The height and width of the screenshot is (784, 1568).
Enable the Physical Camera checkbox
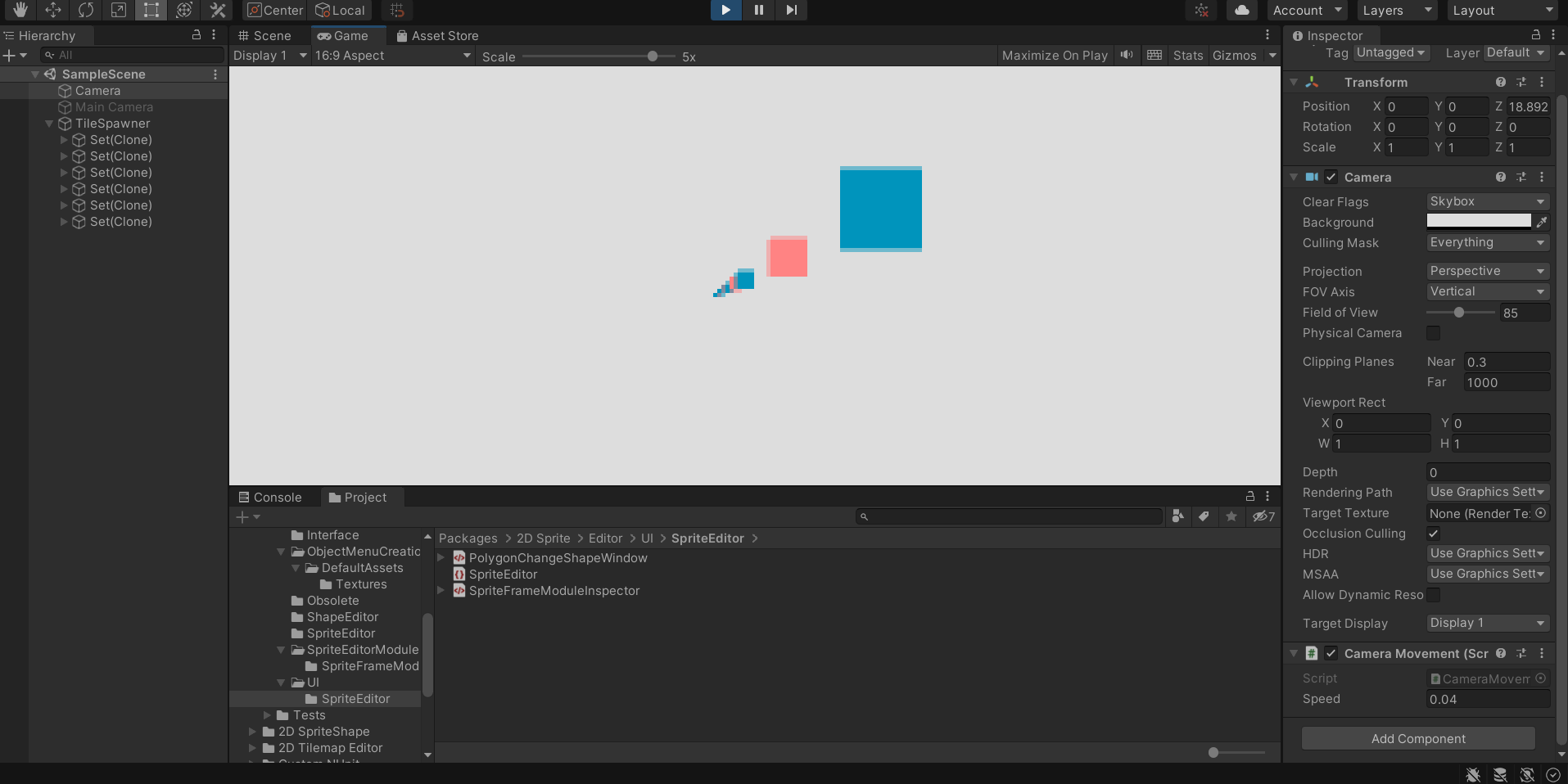pyautogui.click(x=1434, y=333)
